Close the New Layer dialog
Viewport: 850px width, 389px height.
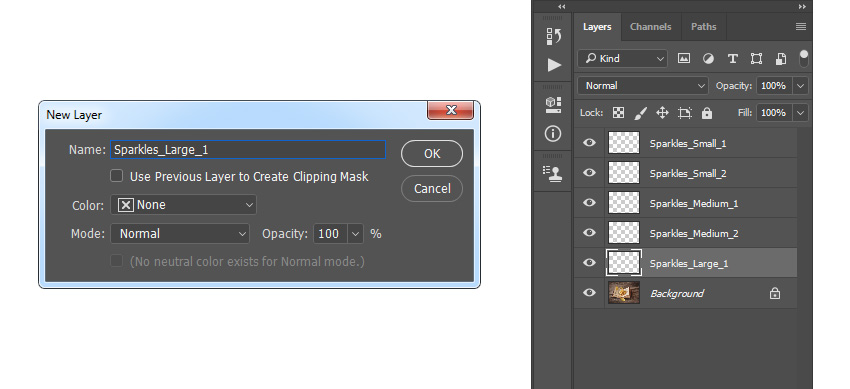450,111
